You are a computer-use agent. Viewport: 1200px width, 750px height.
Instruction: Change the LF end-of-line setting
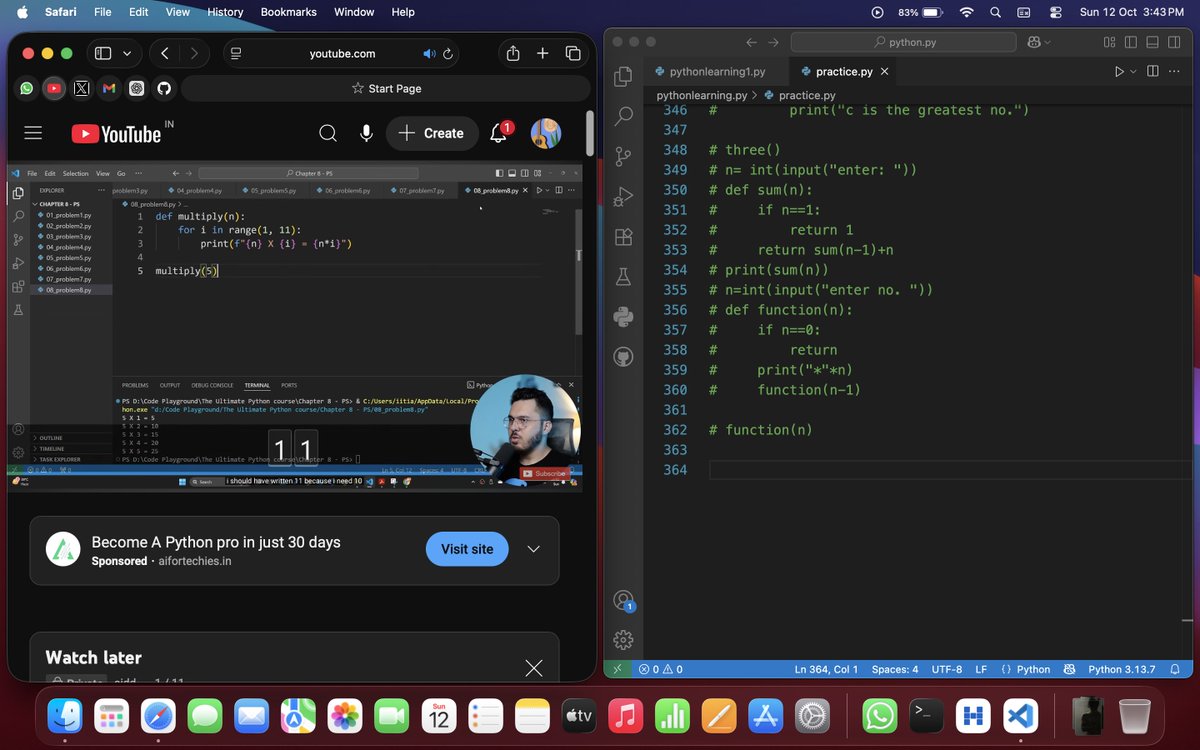point(981,669)
